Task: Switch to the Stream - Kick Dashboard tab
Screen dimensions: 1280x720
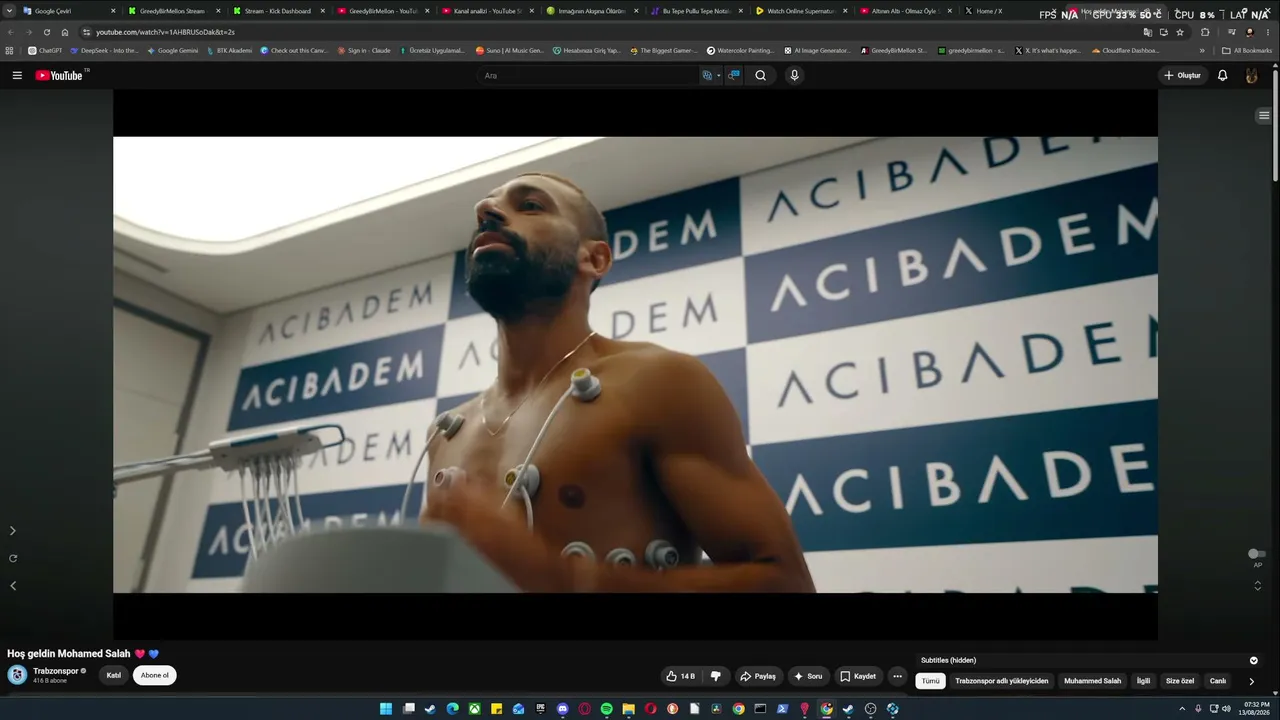Action: point(280,11)
